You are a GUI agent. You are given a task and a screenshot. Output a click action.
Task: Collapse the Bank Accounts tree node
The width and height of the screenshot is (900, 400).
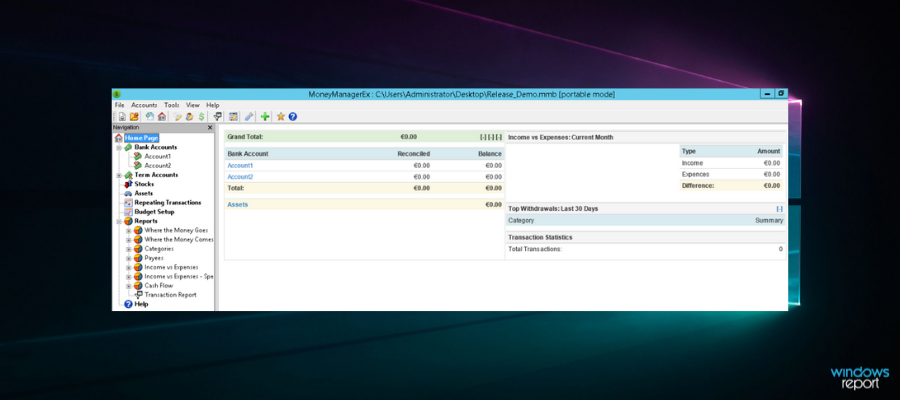coord(119,147)
